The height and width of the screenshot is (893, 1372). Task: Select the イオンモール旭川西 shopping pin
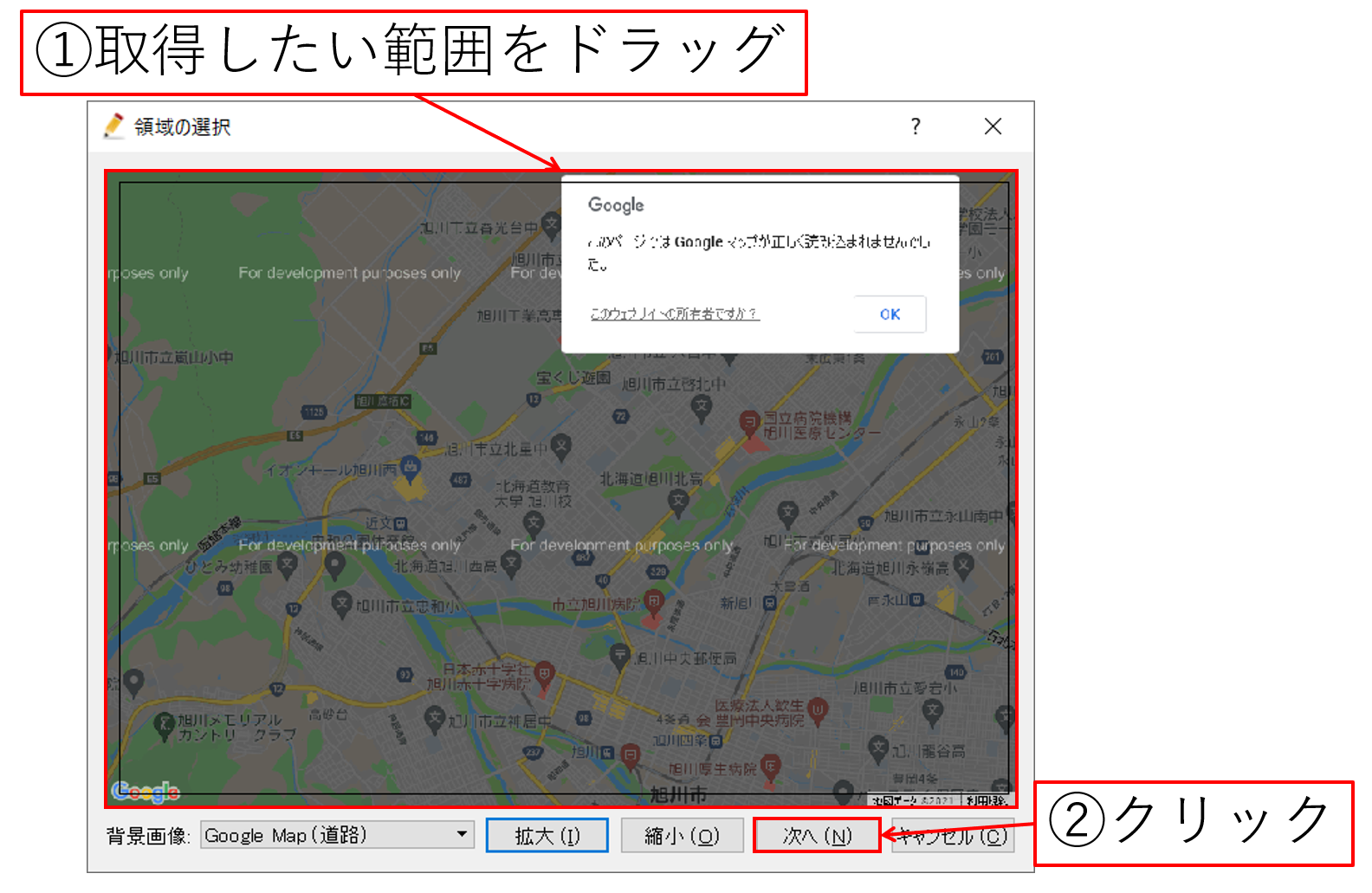(x=410, y=469)
